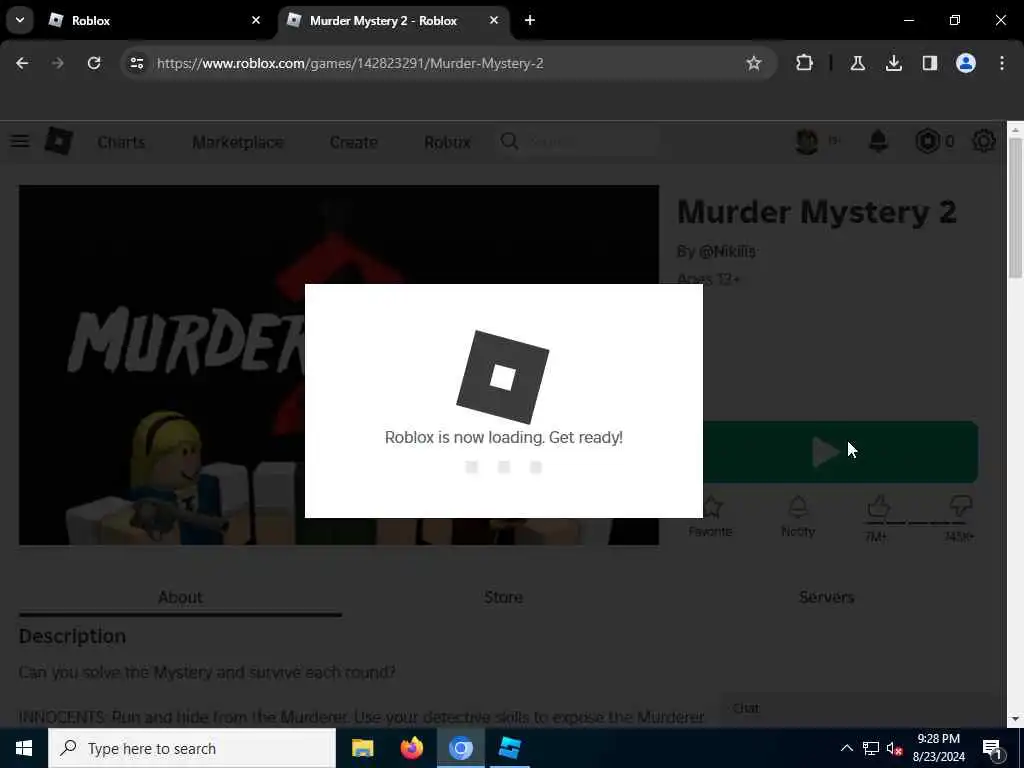Like the game with thumbs up

(x=878, y=507)
